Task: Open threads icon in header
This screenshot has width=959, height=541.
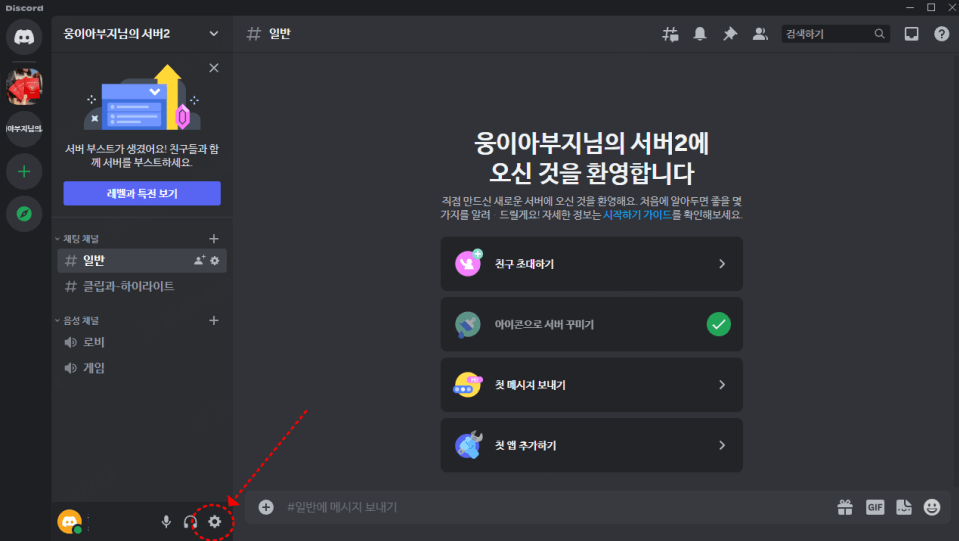Action: 670,34
